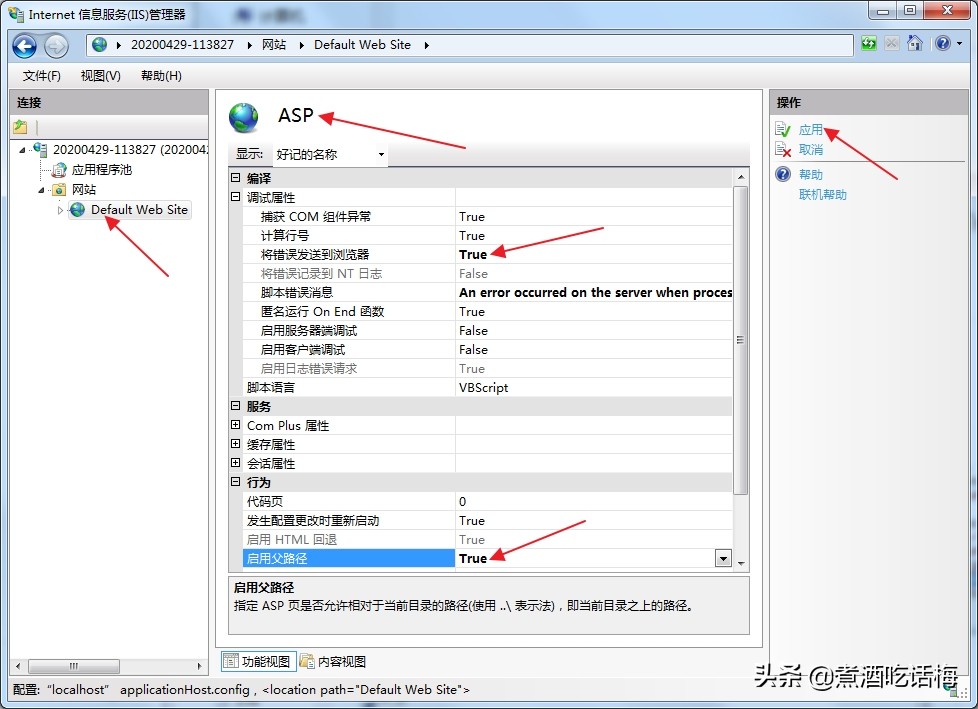Click 20200429-113827 breadcrumb segment
The image size is (978, 709).
click(x=182, y=45)
